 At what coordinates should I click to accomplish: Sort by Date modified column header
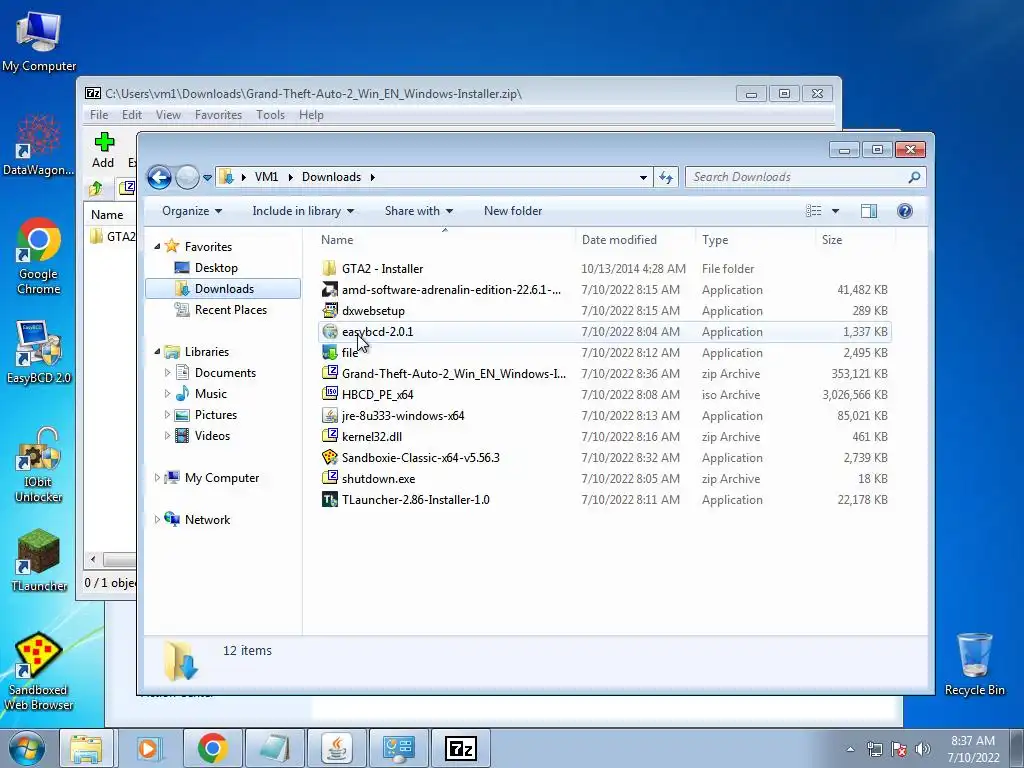click(635, 240)
